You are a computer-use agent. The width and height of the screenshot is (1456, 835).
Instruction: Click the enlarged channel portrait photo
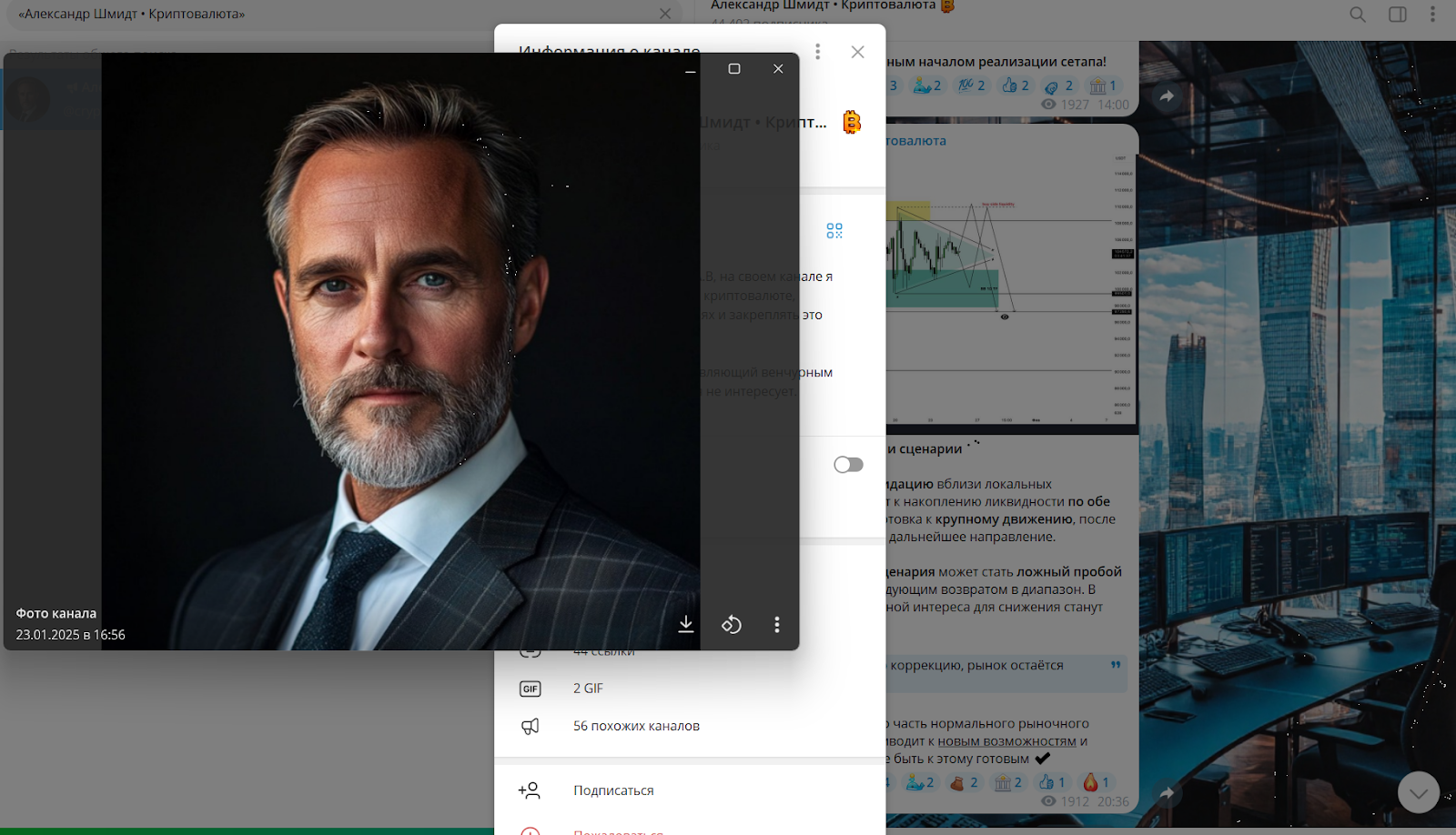tap(401, 351)
